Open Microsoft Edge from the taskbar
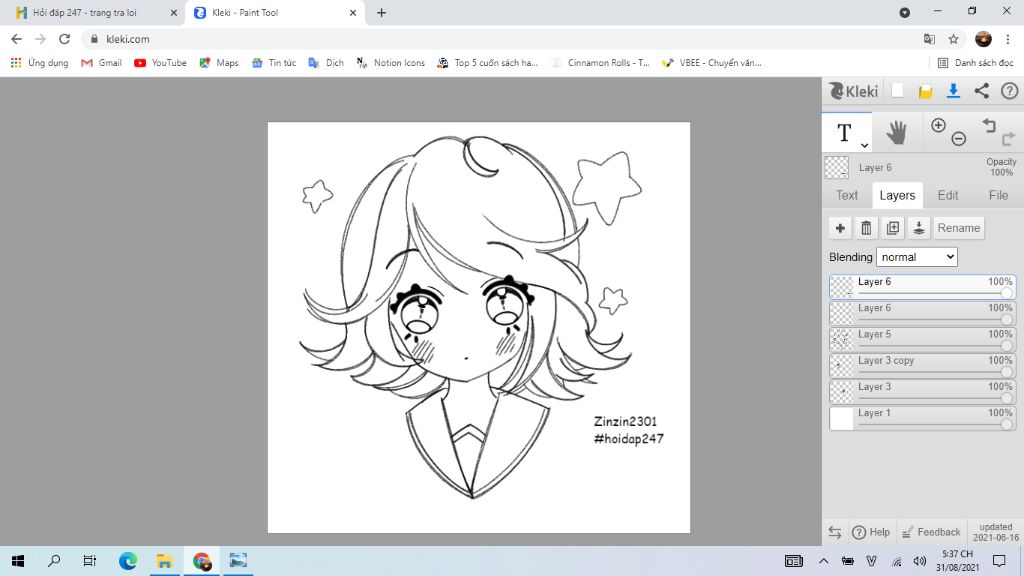Screen dimensions: 1024x576 128,561
